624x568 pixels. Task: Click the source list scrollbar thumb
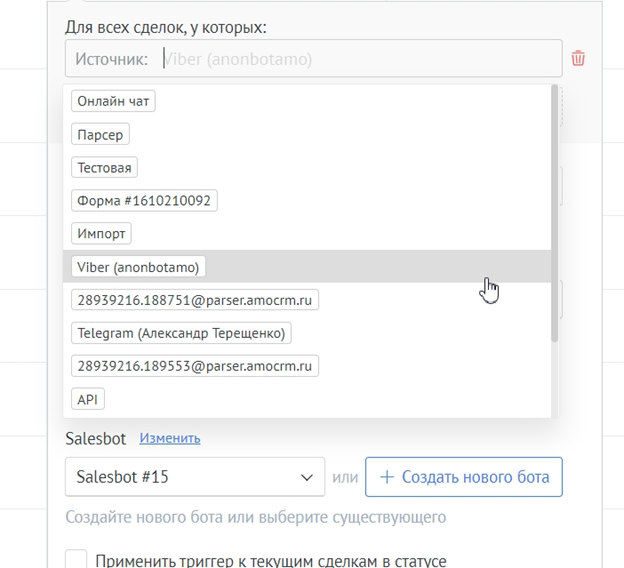click(x=554, y=213)
